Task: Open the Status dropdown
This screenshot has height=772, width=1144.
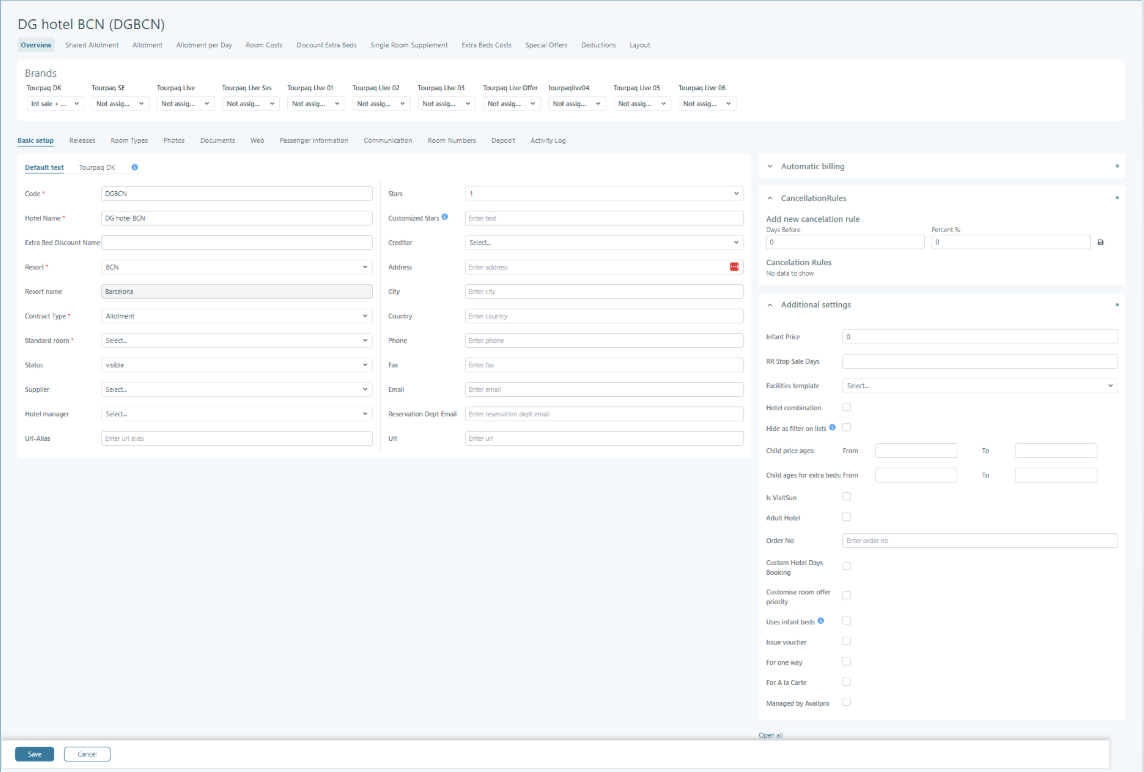Action: point(237,365)
